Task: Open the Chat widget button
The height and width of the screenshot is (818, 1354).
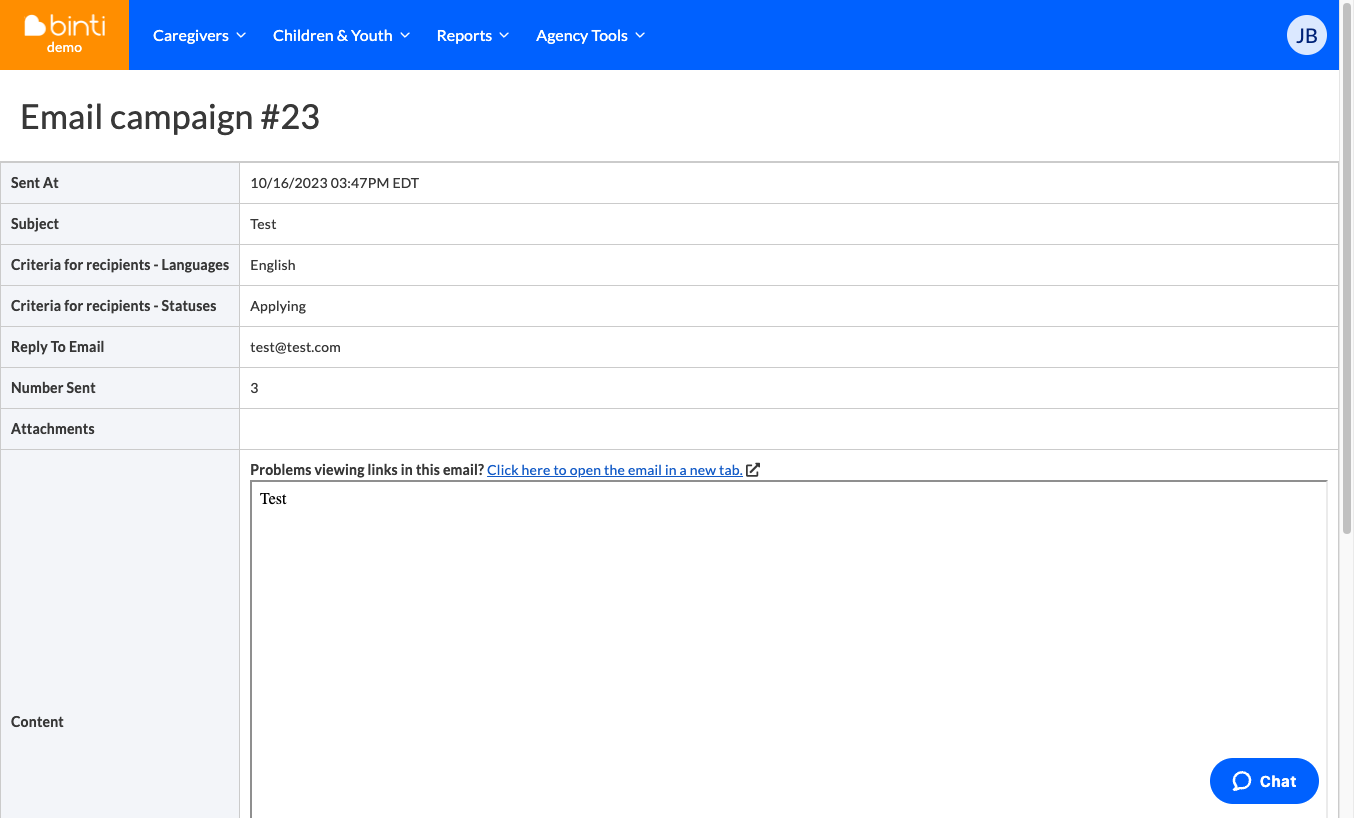Action: tap(1264, 781)
